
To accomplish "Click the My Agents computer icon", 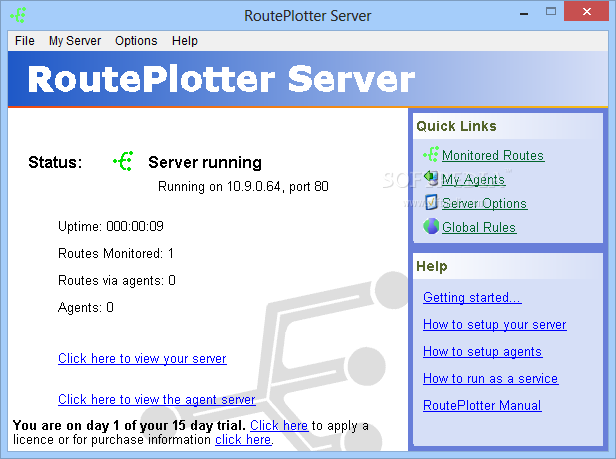I will [x=431, y=178].
